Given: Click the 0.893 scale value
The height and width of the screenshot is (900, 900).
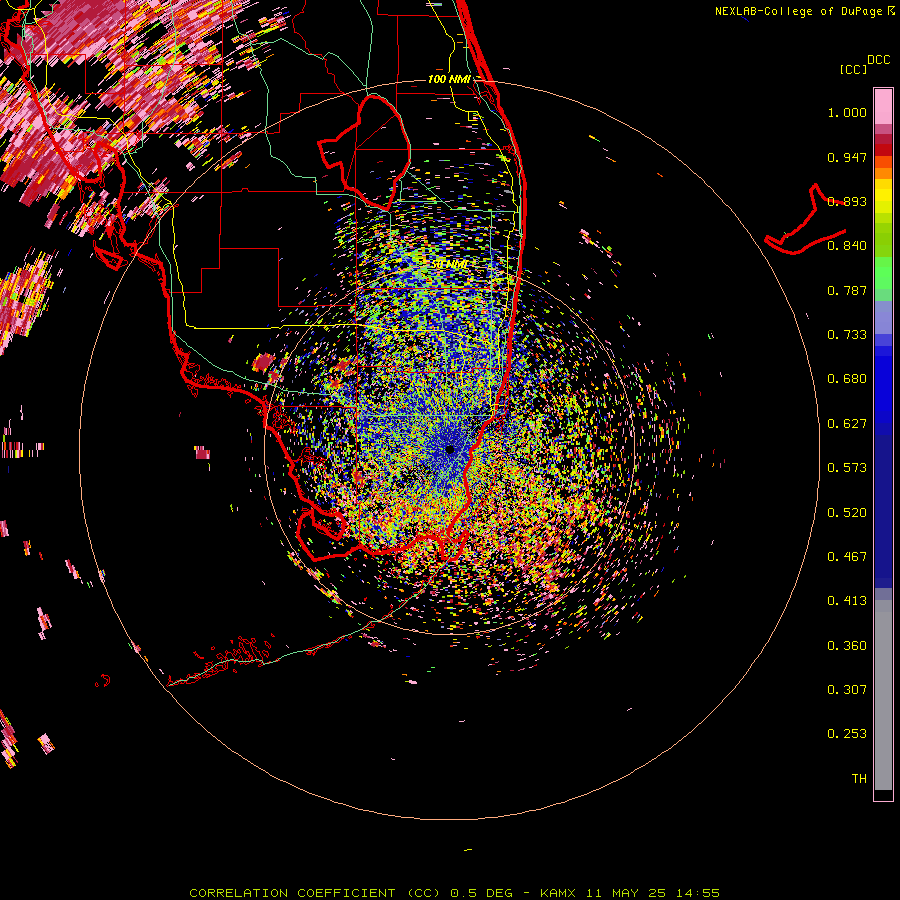Looking at the screenshot, I should (x=847, y=201).
